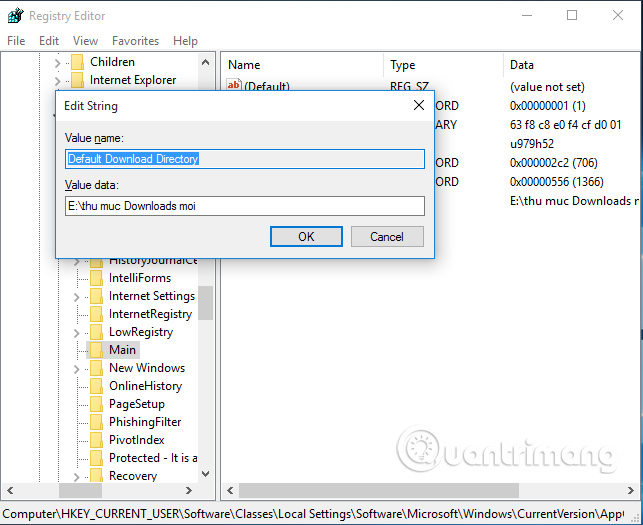Click the New Windows folder icon

96,368
